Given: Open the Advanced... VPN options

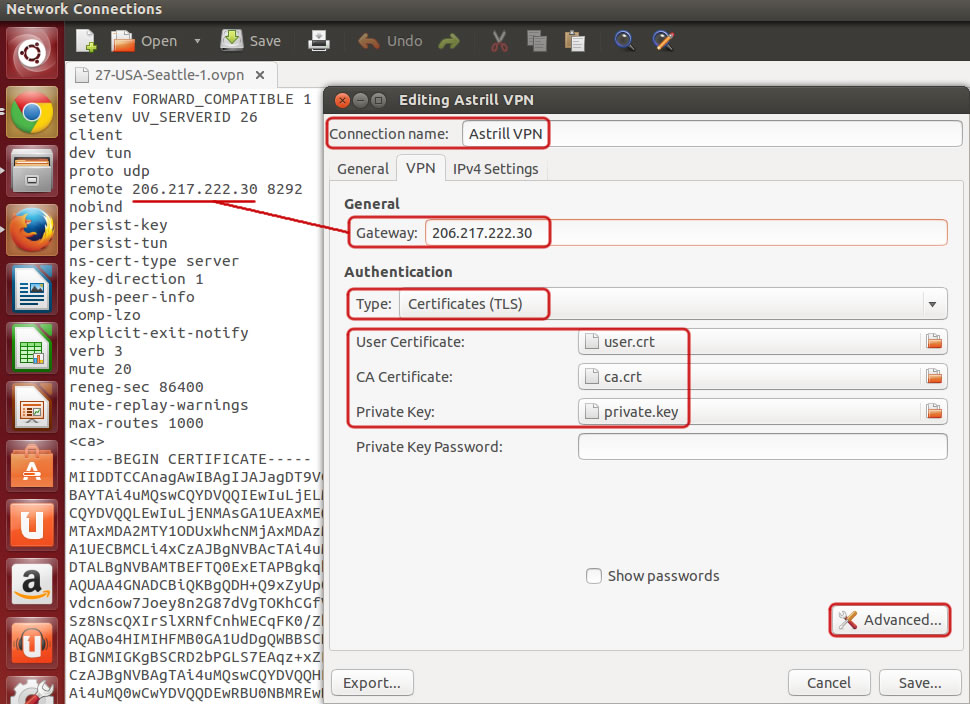Looking at the screenshot, I should [890, 620].
